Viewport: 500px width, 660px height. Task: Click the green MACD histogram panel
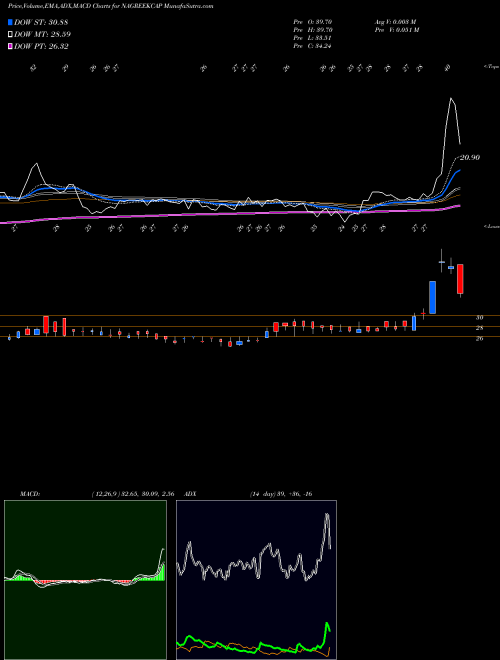coord(85,580)
